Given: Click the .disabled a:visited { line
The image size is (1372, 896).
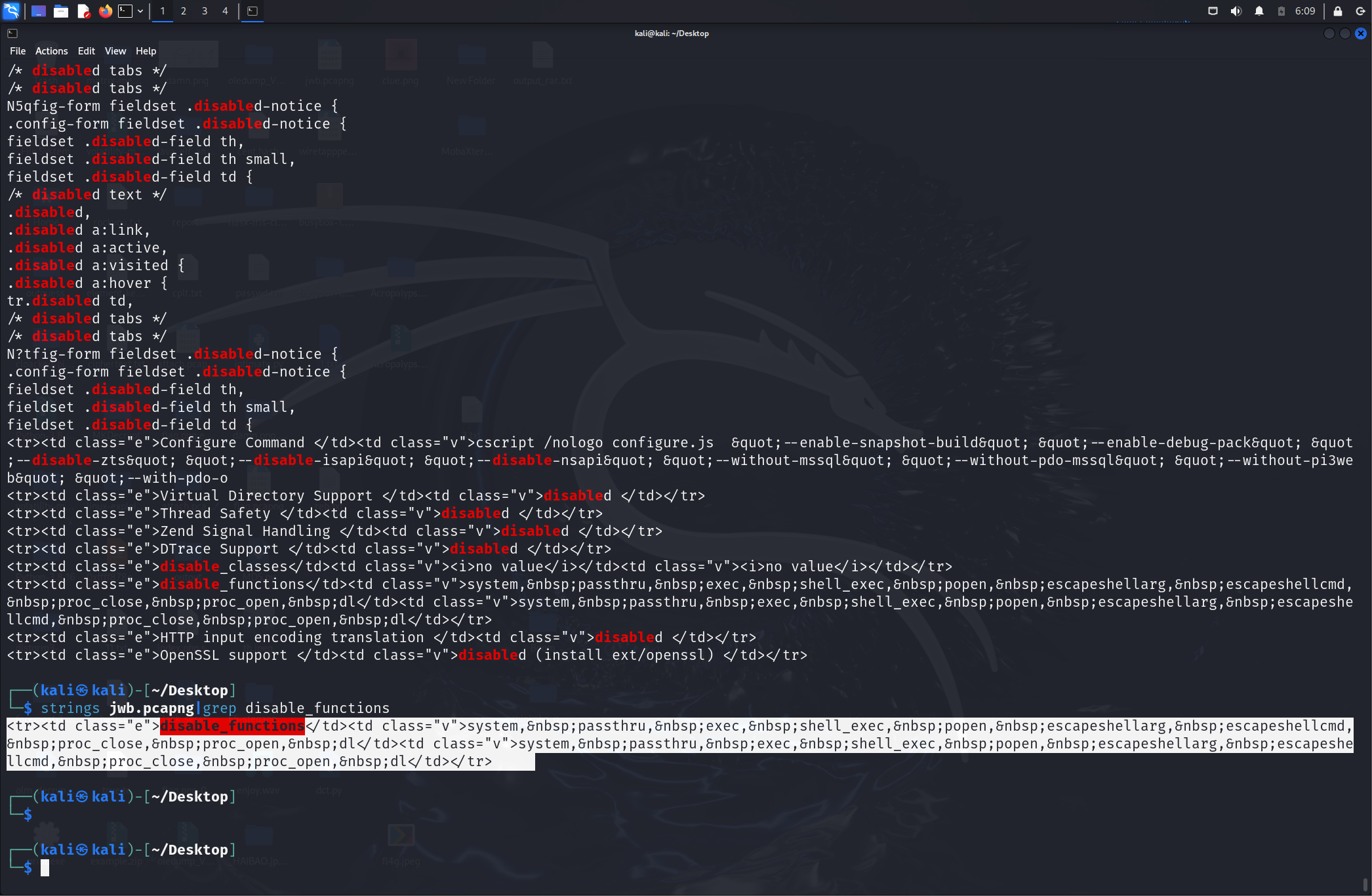Looking at the screenshot, I should 96,266.
